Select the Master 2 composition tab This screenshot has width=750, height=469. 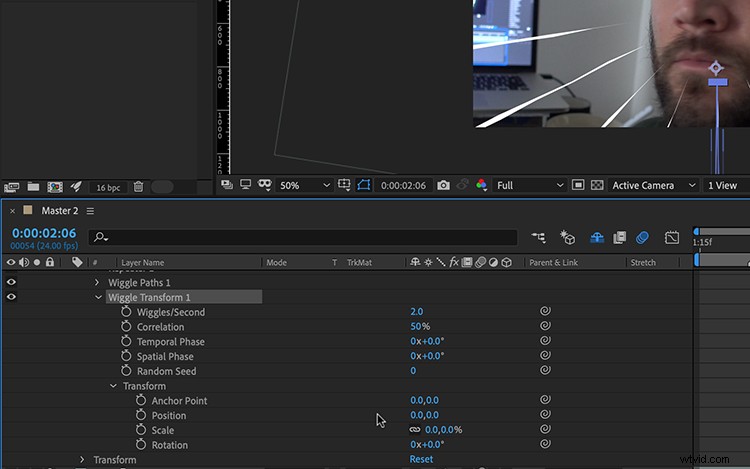(x=59, y=211)
